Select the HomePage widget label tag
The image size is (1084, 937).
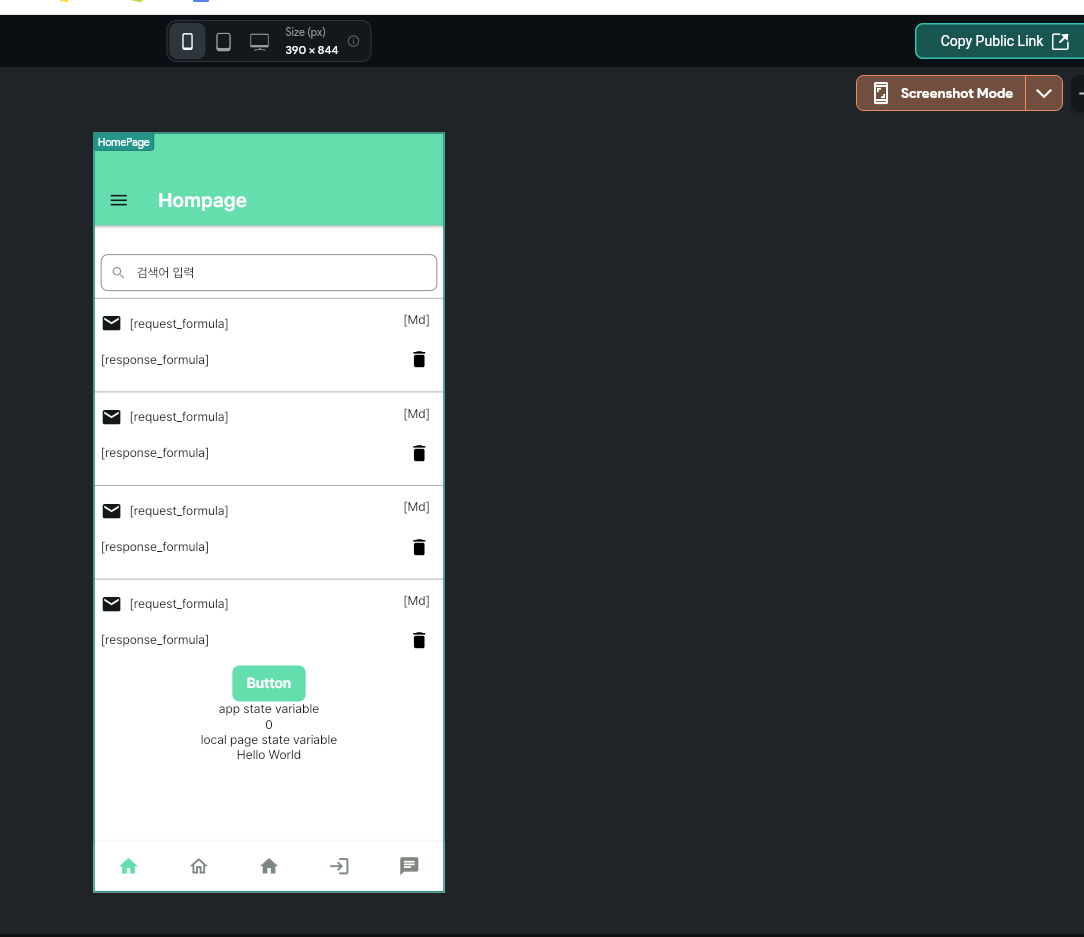[x=124, y=142]
